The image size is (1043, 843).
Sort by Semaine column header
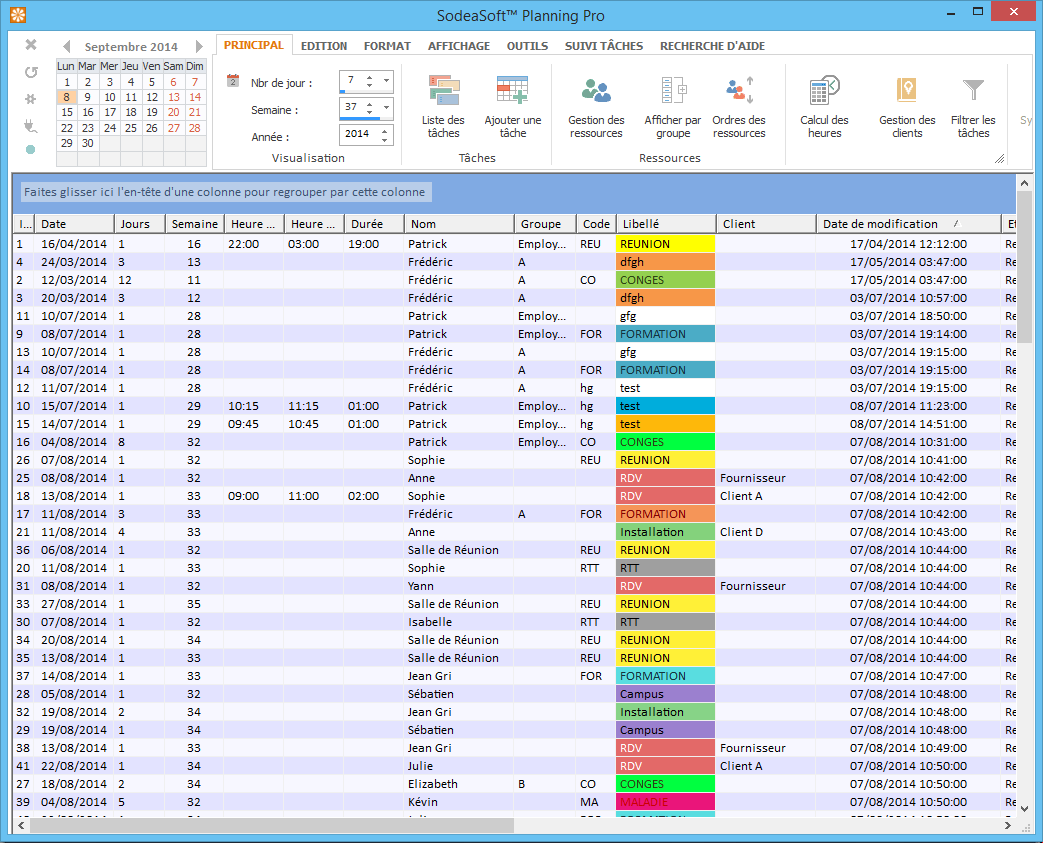(x=194, y=224)
